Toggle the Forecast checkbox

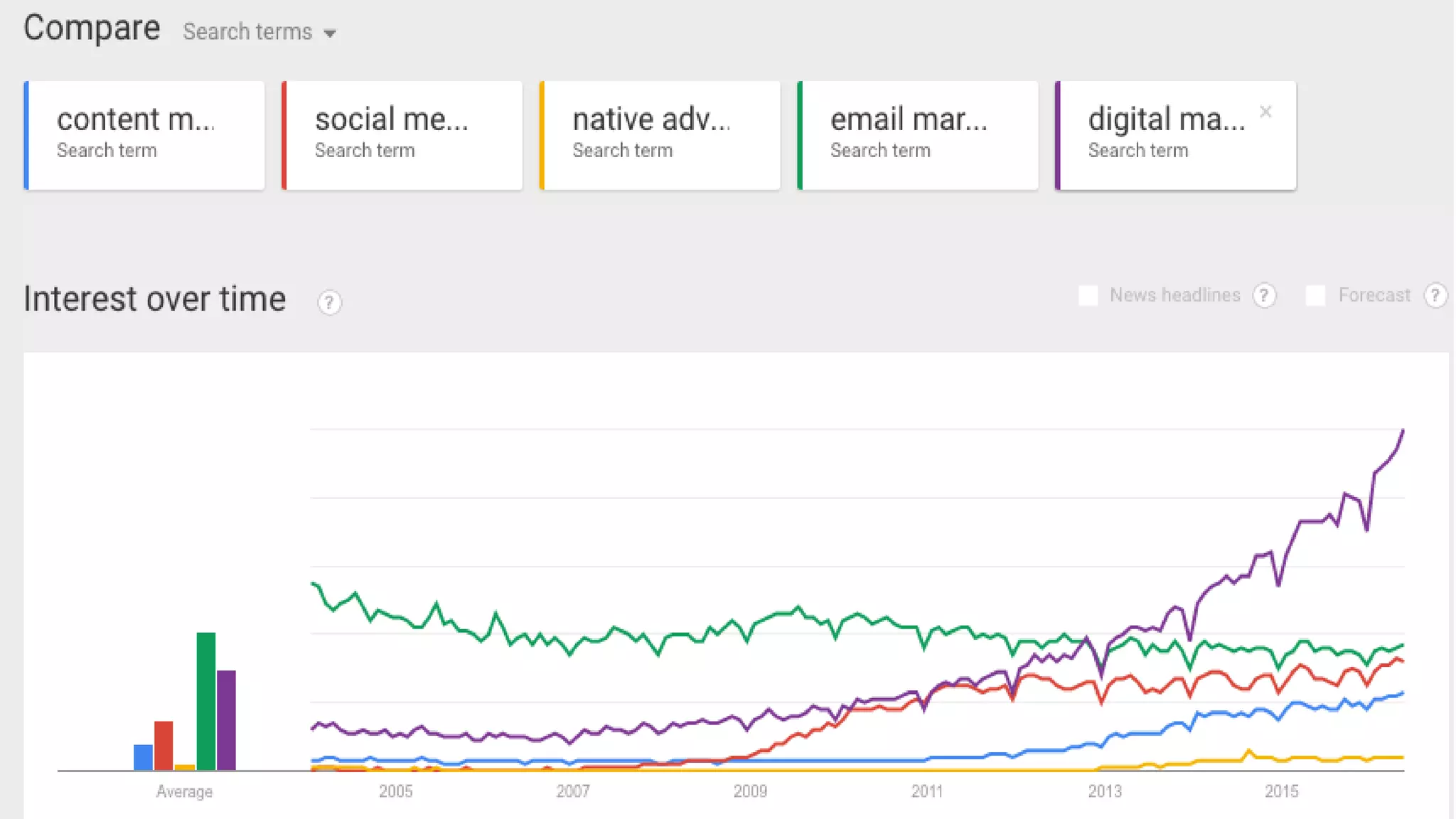pyautogui.click(x=1315, y=295)
